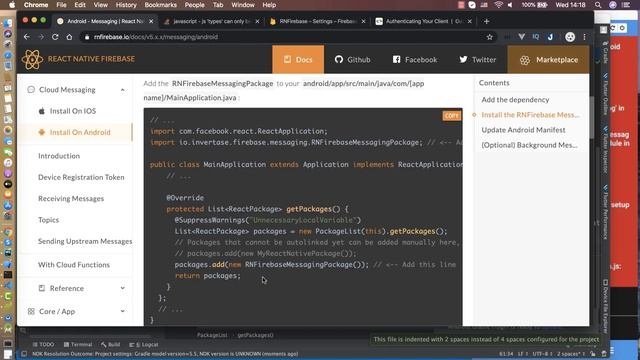The image size is (640, 360).
Task: Open the History menu
Action: point(126,5)
